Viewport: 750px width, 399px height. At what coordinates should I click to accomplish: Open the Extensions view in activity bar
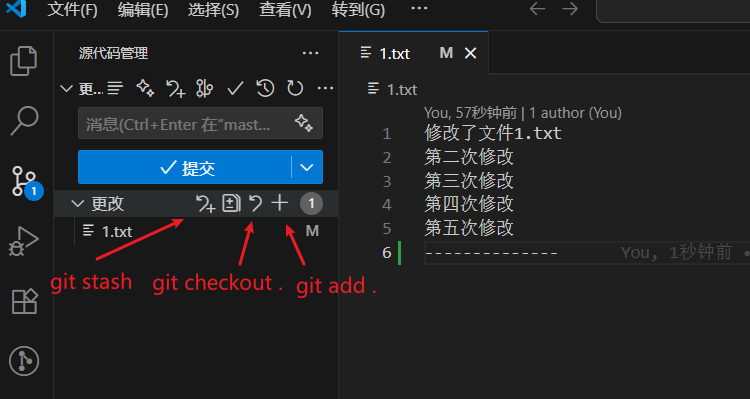24,301
